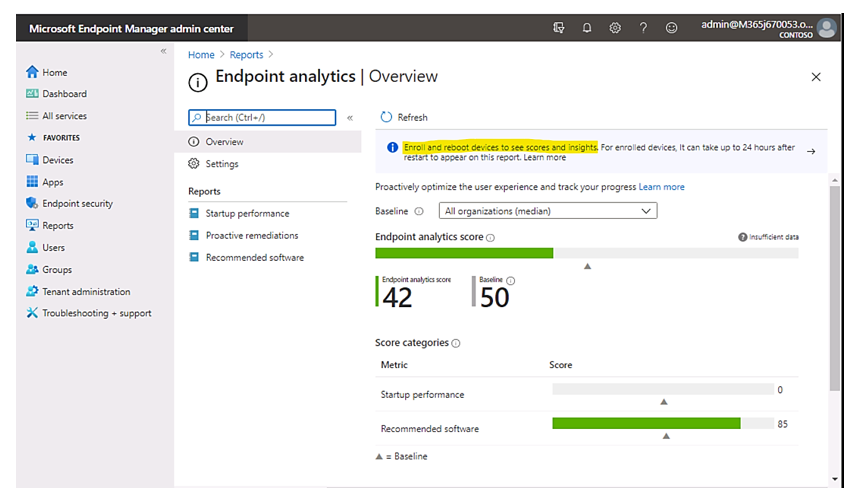Click the Metric column header
Screen dimensions: 859x499
(x=394, y=365)
